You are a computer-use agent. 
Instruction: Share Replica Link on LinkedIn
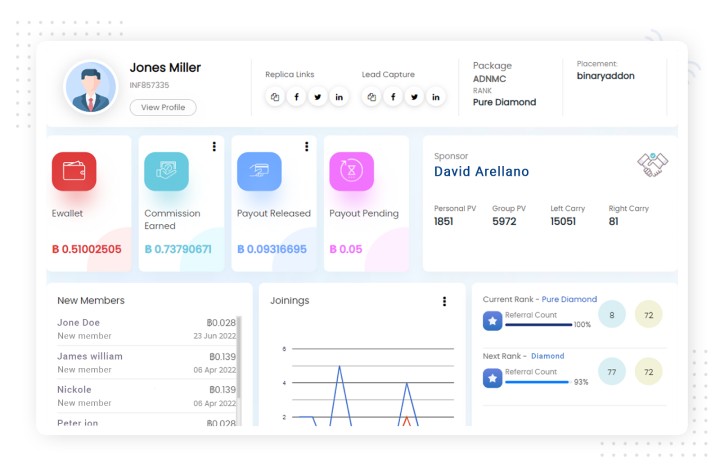pyautogui.click(x=339, y=97)
